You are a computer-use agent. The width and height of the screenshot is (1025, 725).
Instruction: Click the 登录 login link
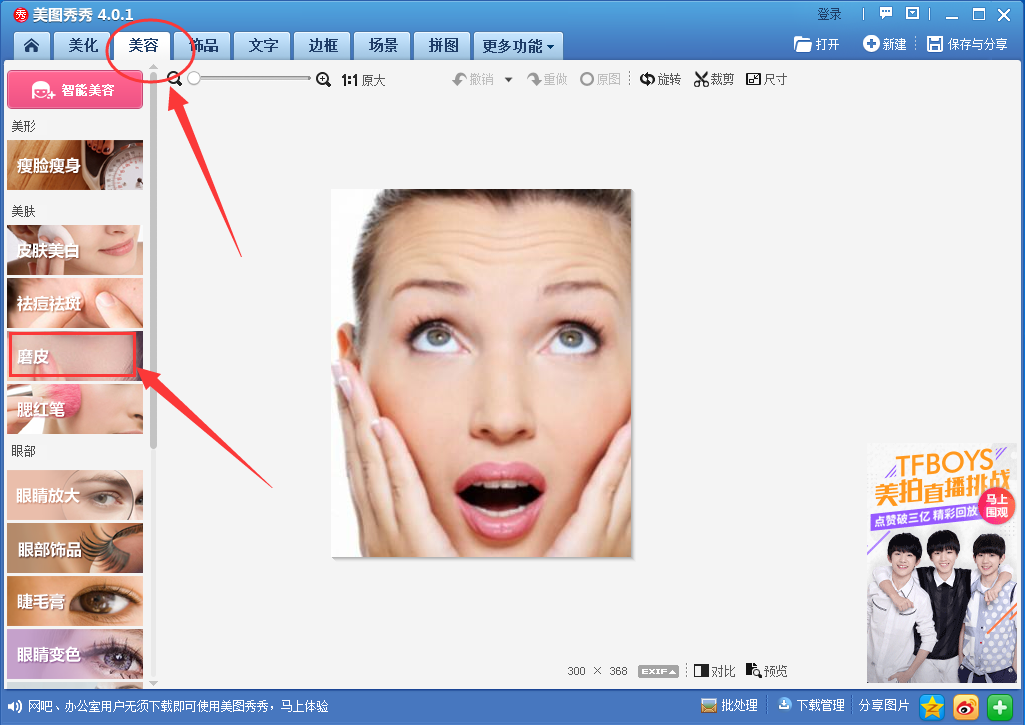coord(828,14)
